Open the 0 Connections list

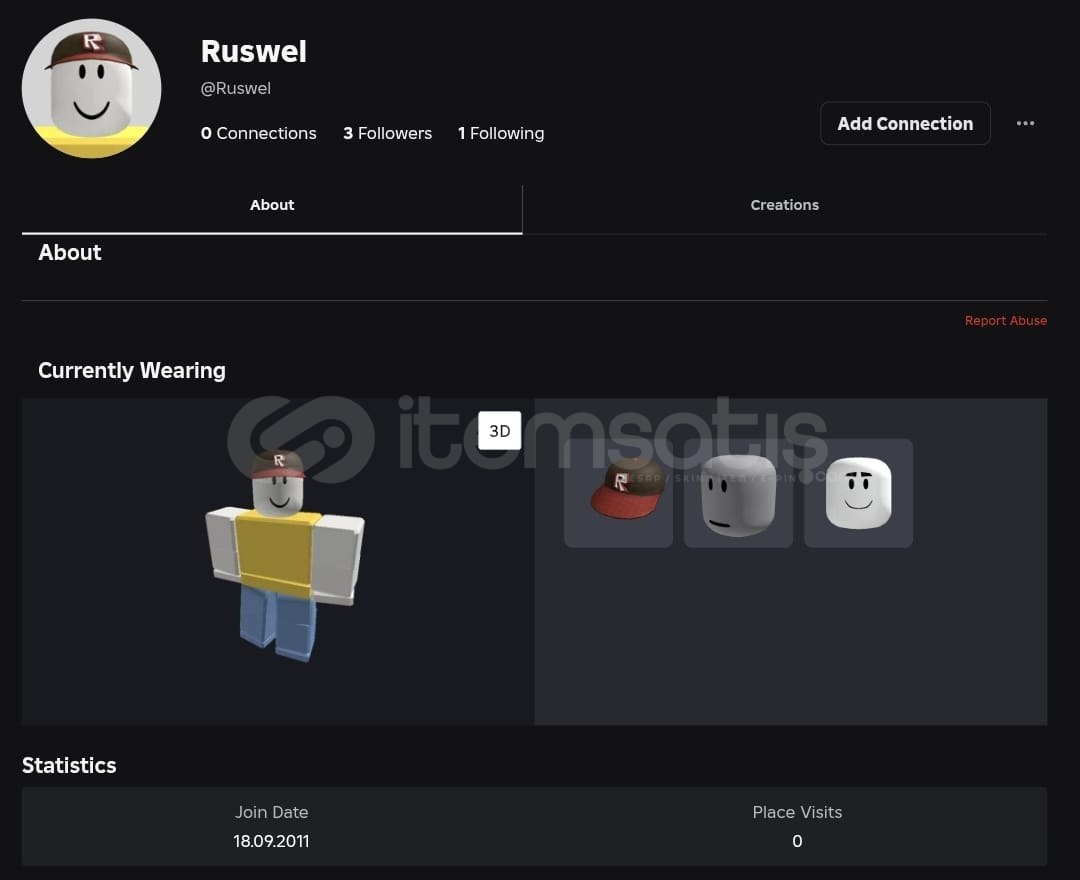[x=258, y=133]
